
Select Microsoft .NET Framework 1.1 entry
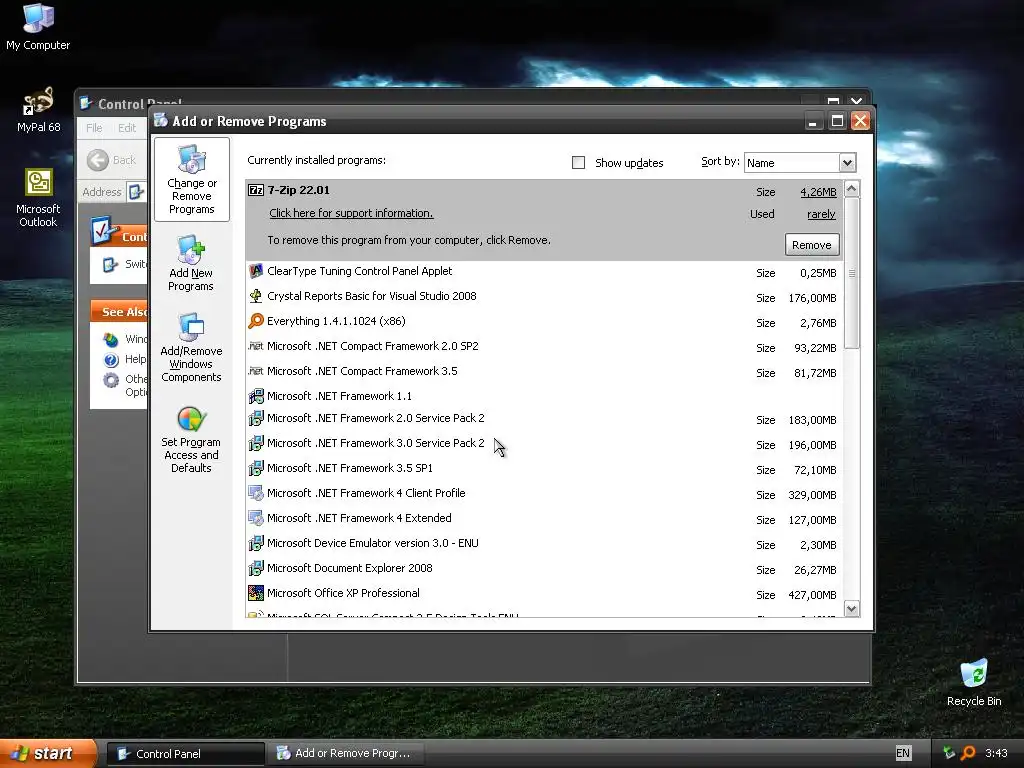click(543, 396)
